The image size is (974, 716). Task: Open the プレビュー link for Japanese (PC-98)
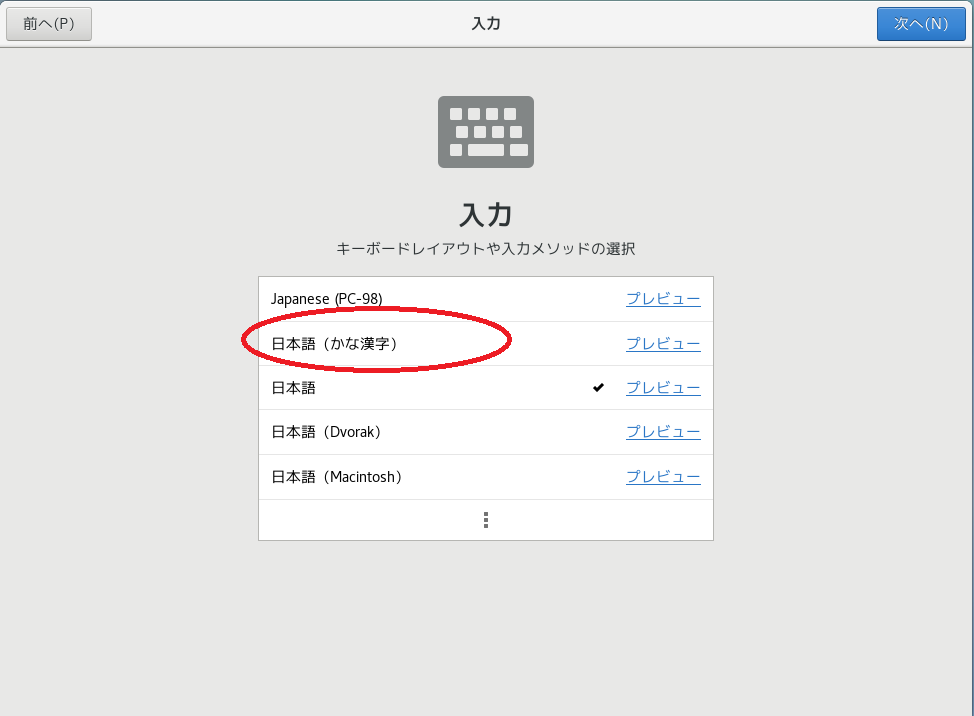coord(663,299)
